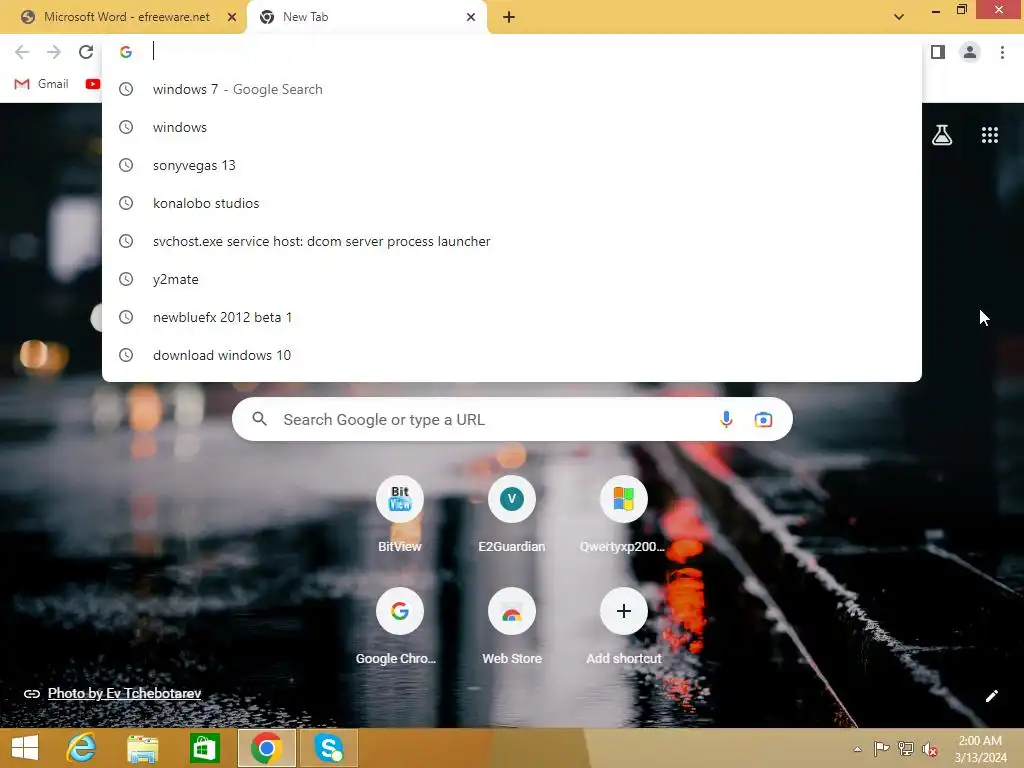
Task: Open the Search Labs flask icon
Action: [942, 135]
